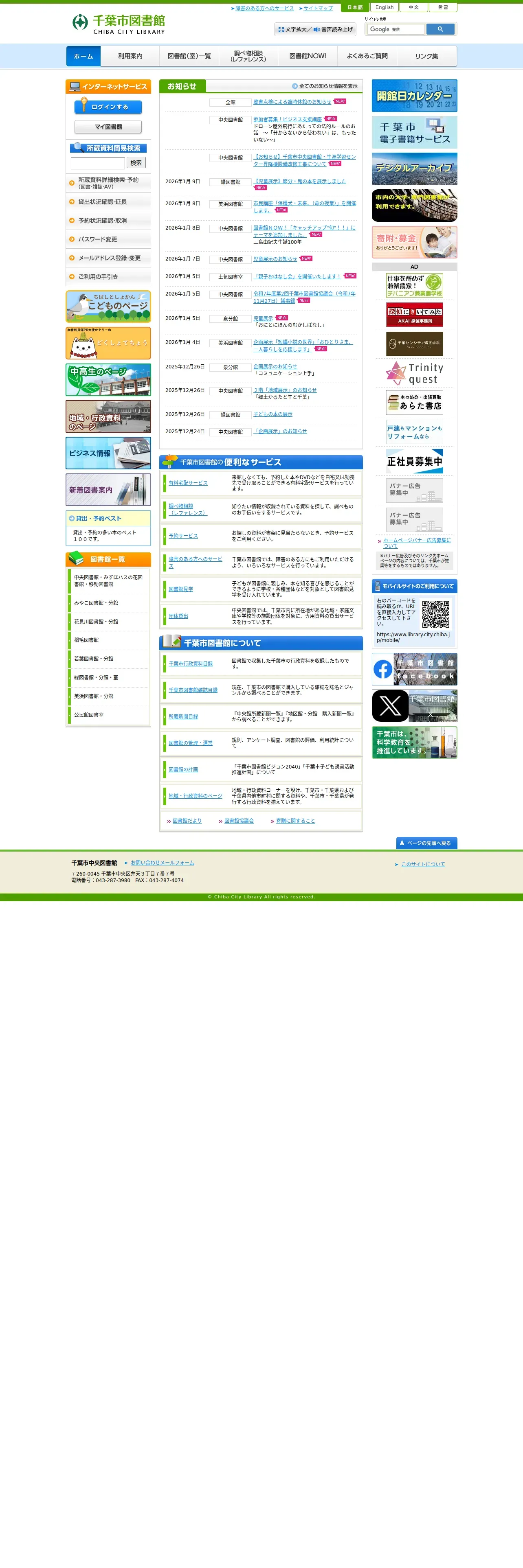Switch language to English
523x1568 pixels.
384,7
